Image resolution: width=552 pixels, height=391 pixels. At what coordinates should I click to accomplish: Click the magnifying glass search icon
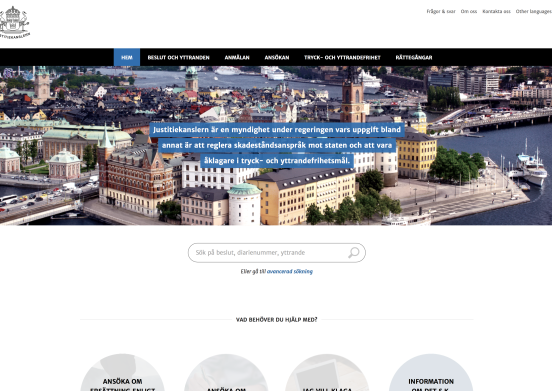(x=353, y=253)
